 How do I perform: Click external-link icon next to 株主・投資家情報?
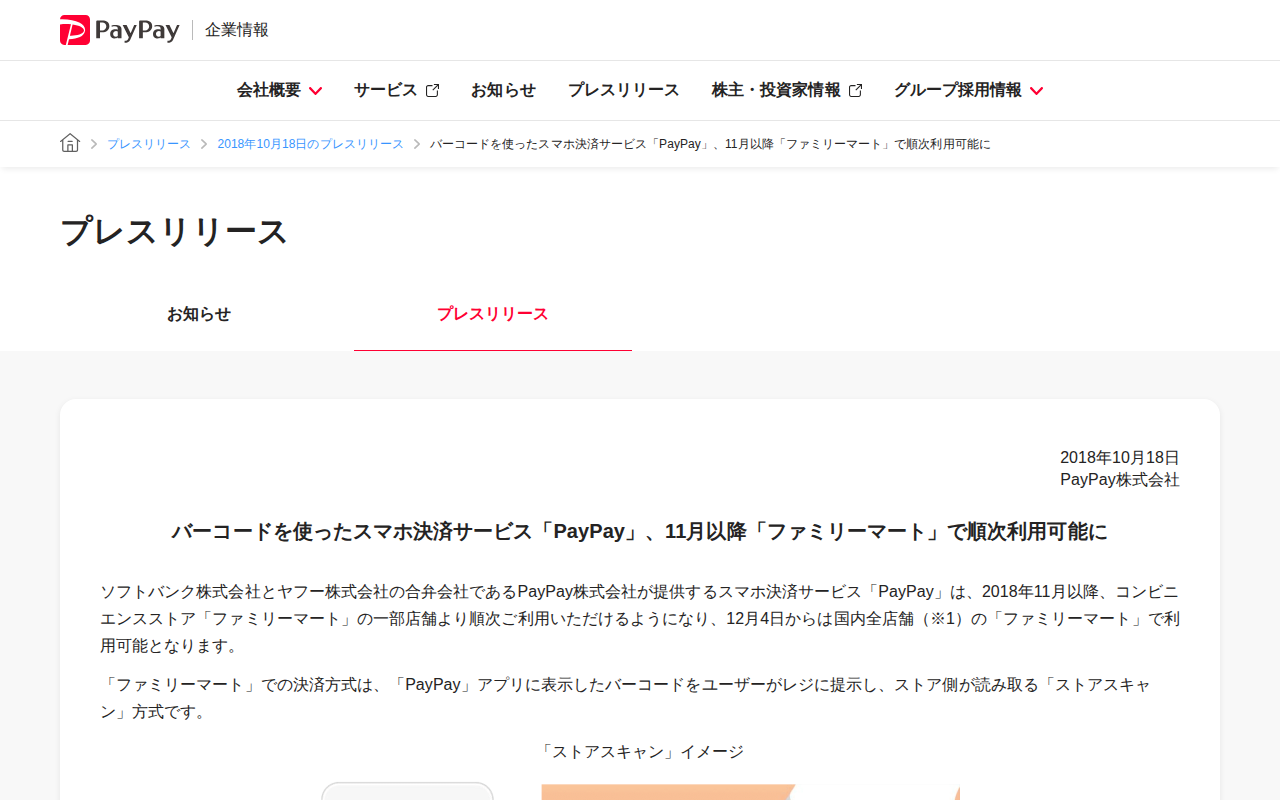pos(855,91)
